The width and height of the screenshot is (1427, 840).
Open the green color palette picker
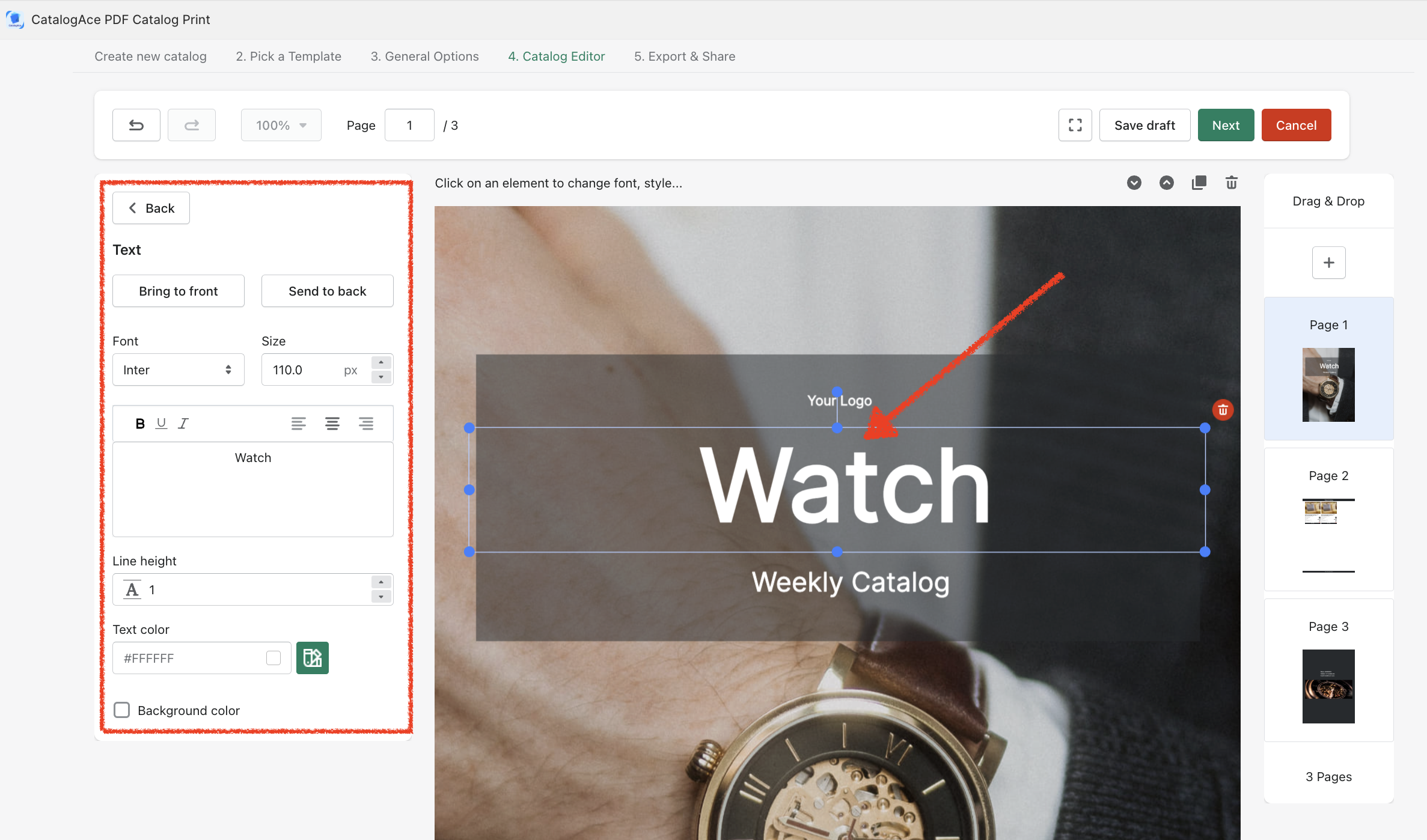(312, 658)
